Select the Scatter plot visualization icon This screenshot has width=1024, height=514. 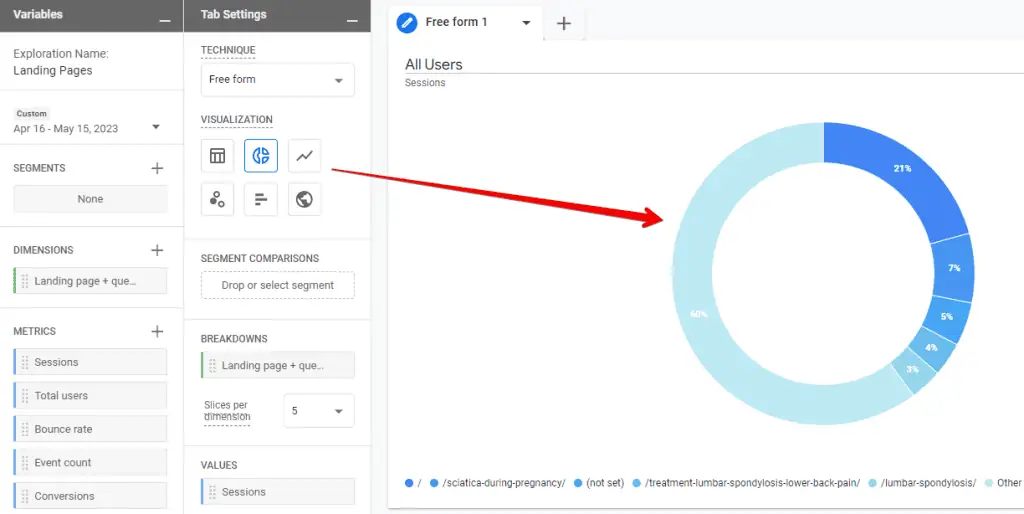(x=217, y=199)
